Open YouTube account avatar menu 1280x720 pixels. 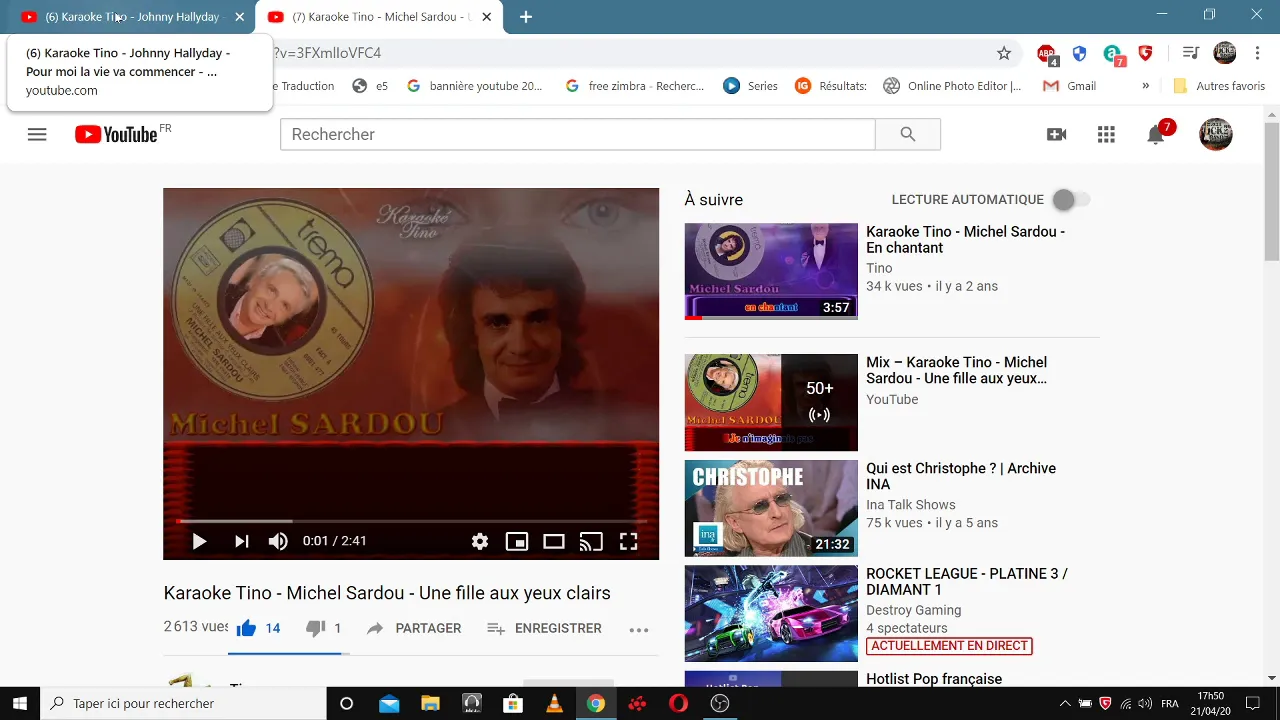pyautogui.click(x=1216, y=134)
